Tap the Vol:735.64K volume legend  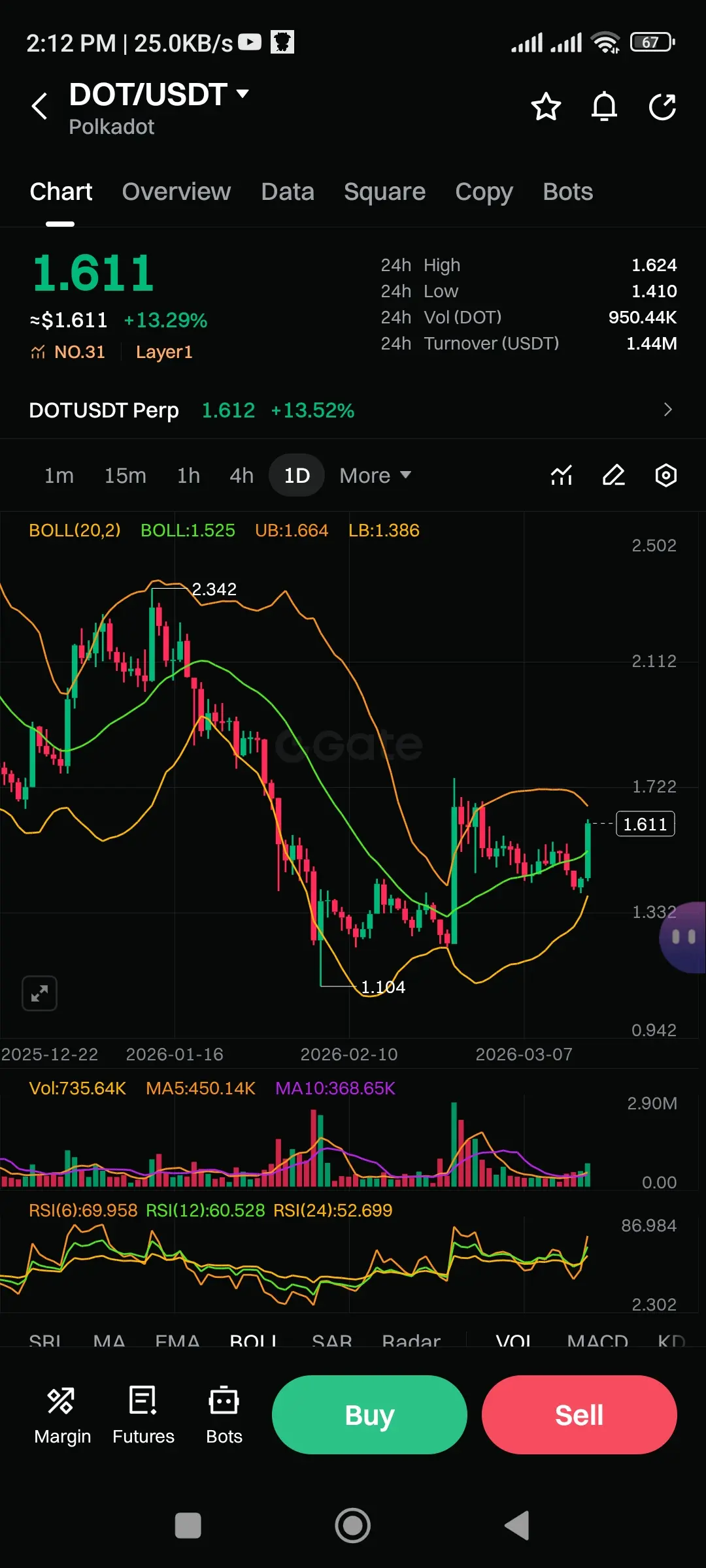[x=78, y=1088]
